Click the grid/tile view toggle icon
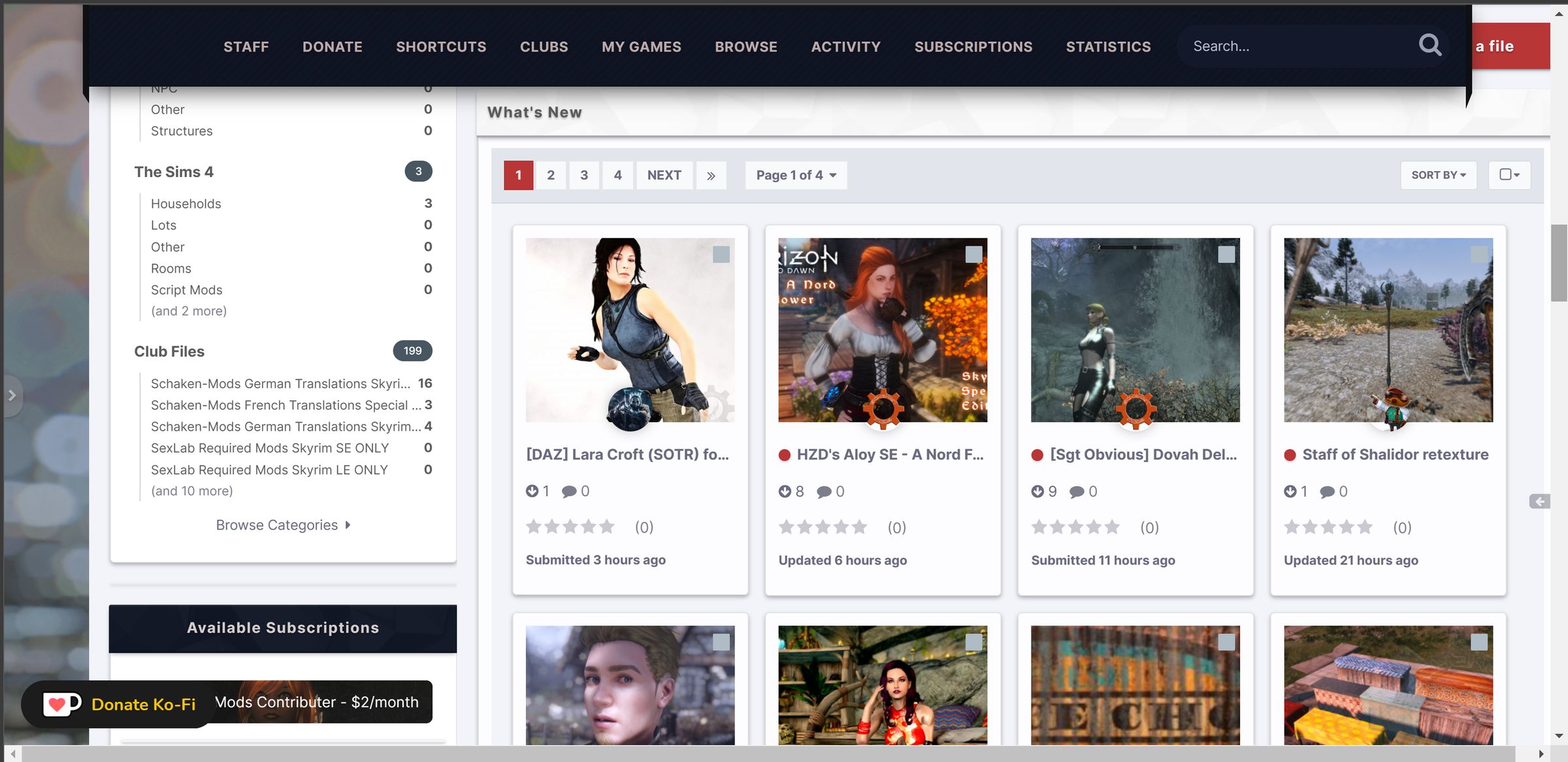1568x762 pixels. (x=1510, y=175)
